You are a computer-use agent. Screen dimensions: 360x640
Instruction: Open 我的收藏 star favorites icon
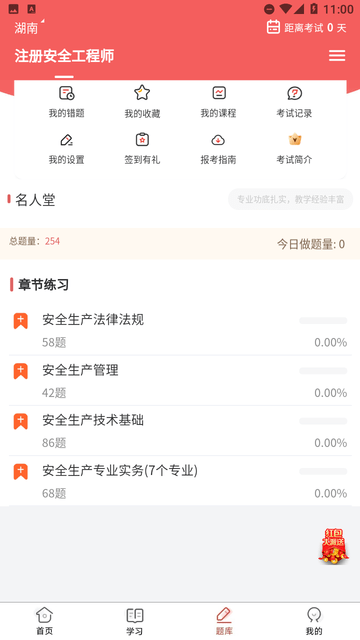142,93
